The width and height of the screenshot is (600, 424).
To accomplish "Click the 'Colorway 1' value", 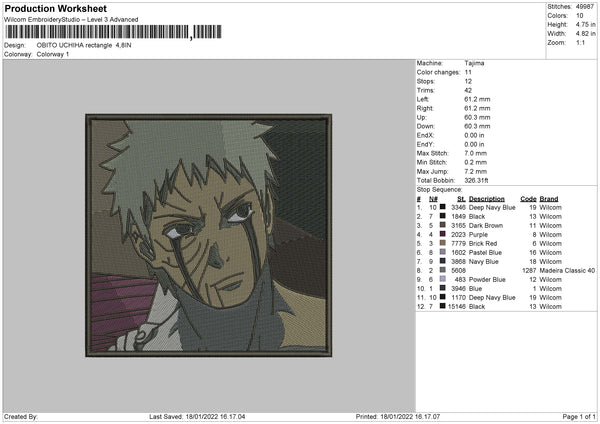I will click(x=53, y=54).
